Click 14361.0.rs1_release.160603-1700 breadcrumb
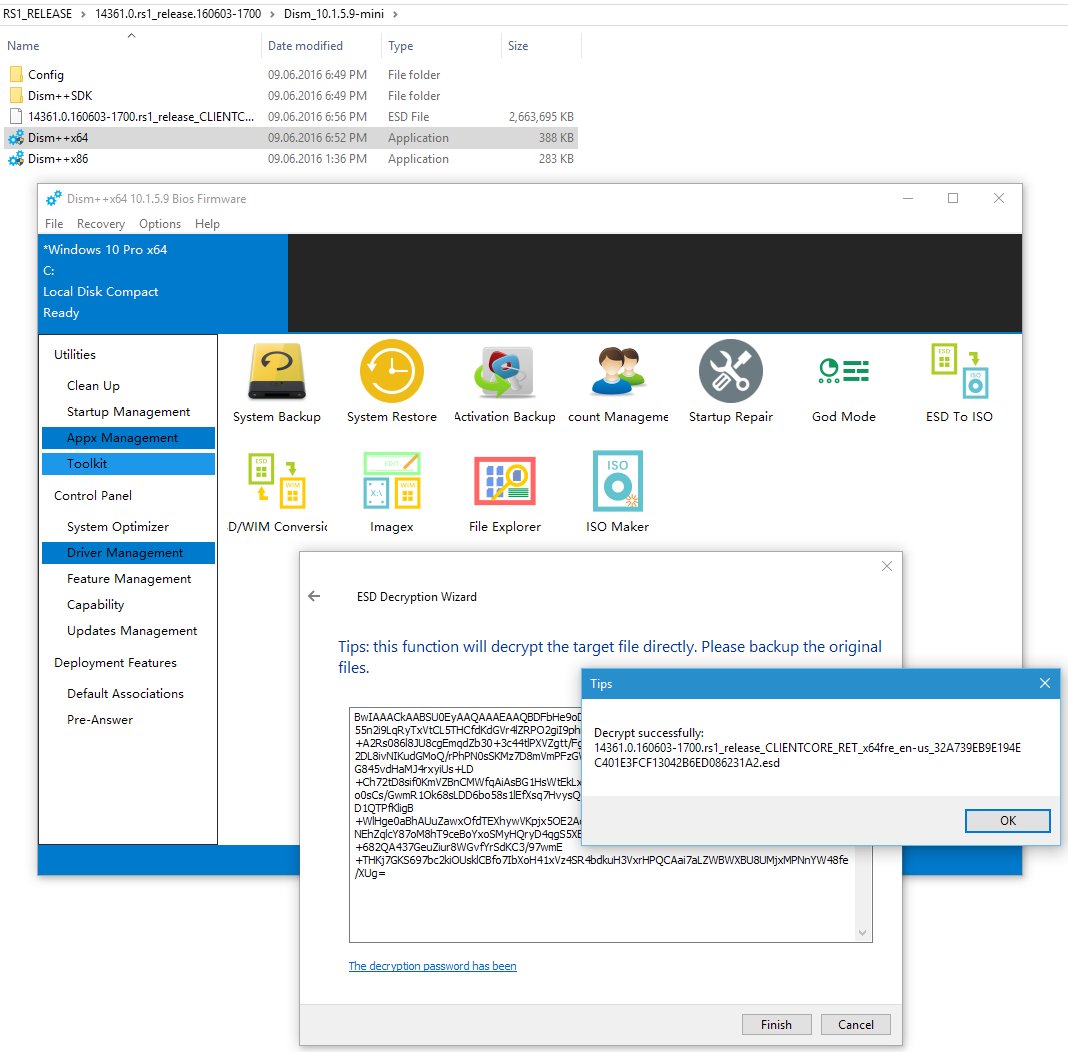1068x1052 pixels. (178, 14)
